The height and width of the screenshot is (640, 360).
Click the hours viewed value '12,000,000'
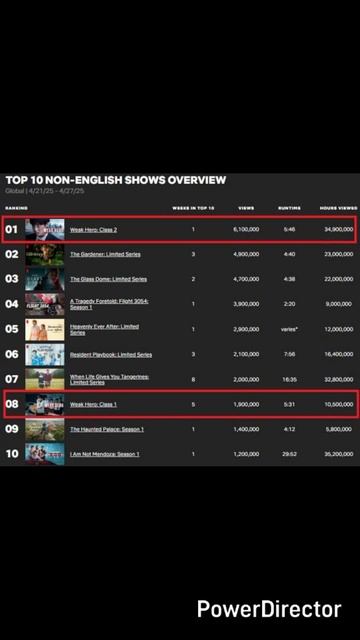339,329
